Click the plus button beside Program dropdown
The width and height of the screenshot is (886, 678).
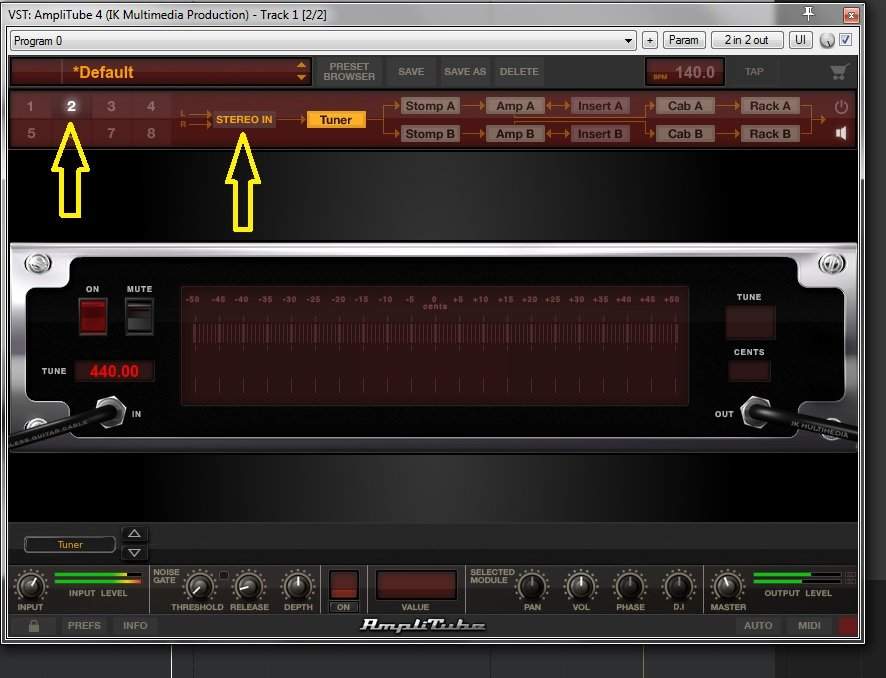click(650, 41)
